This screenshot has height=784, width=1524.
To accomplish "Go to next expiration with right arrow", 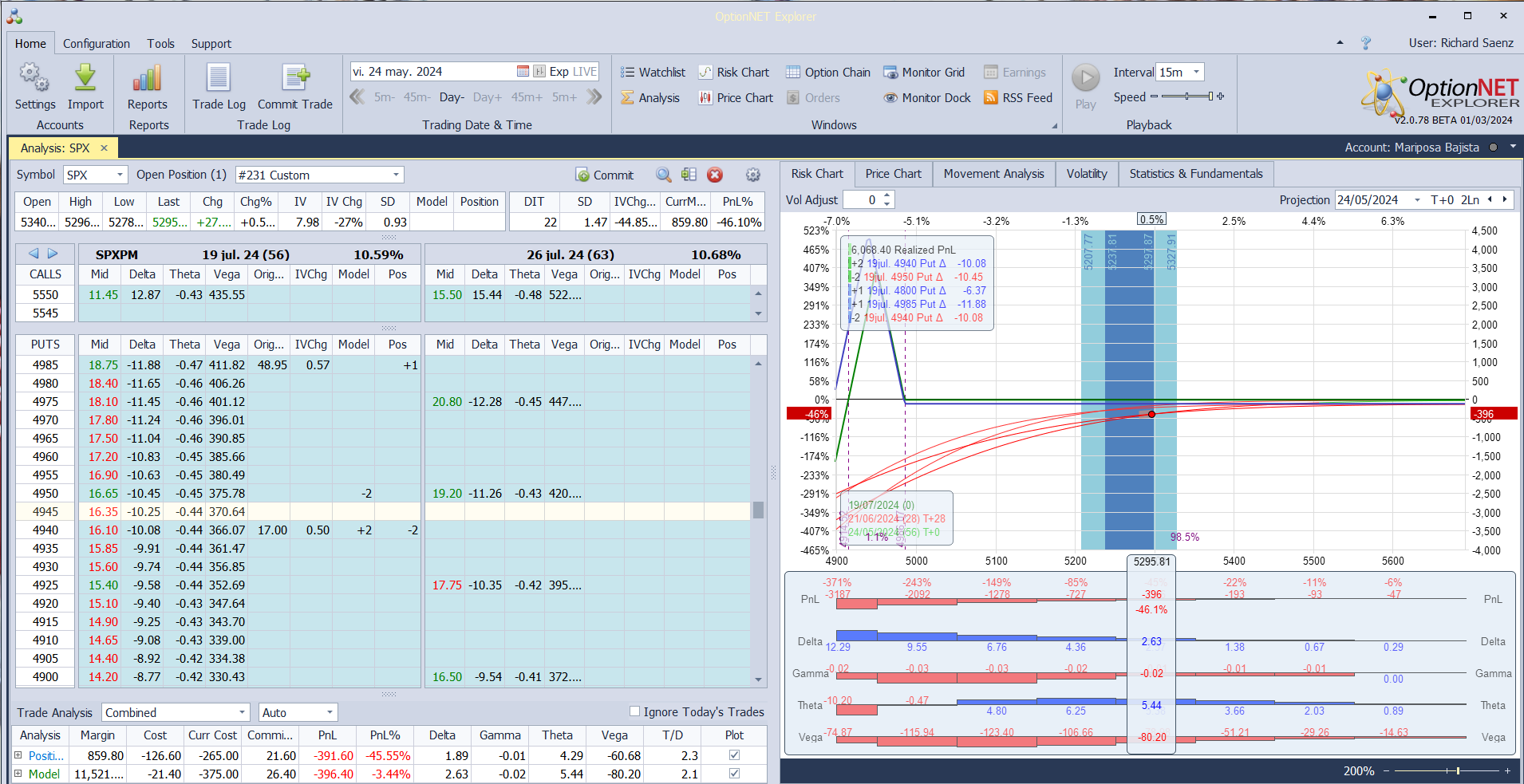I will [53, 254].
